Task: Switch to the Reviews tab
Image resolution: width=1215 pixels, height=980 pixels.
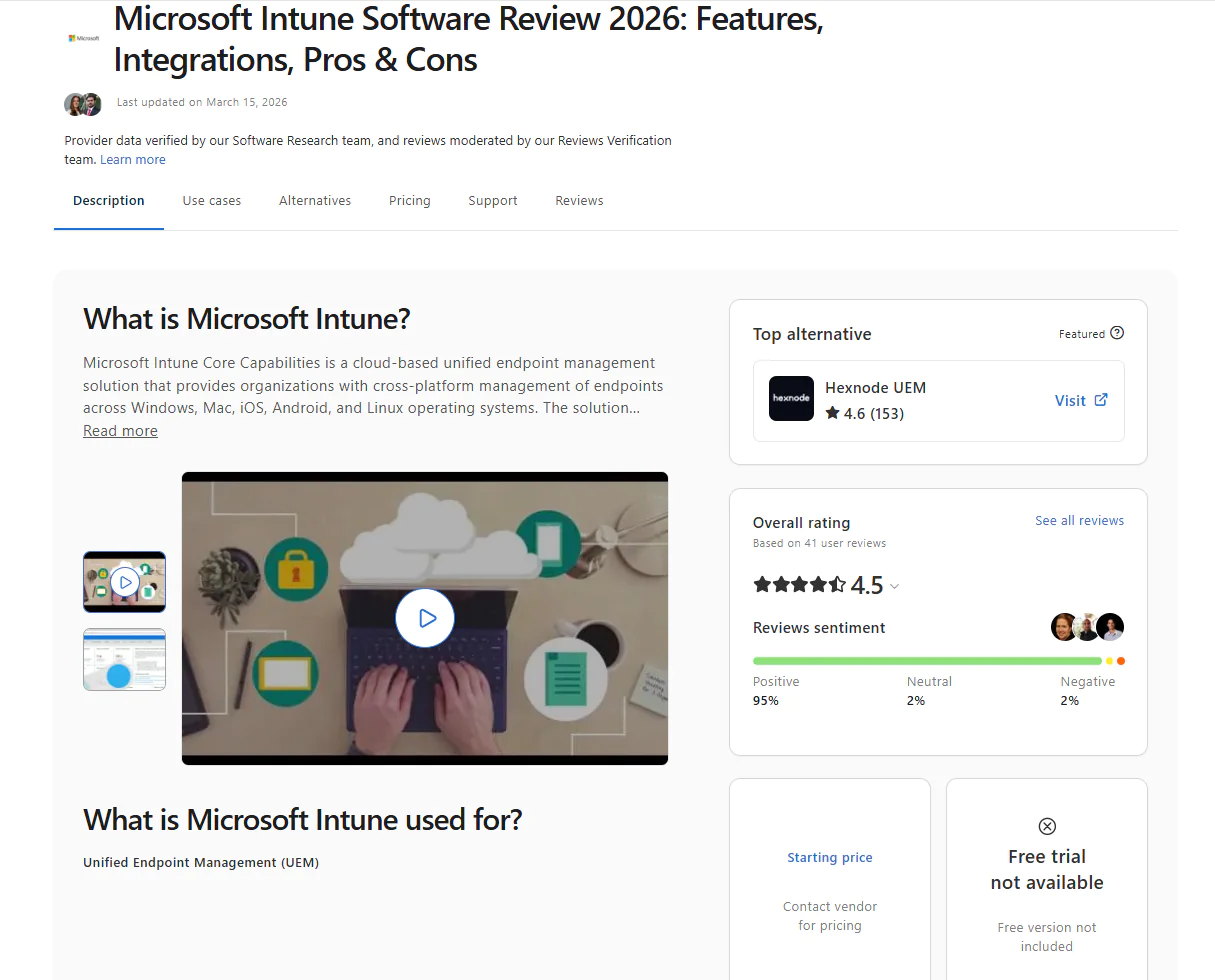Action: click(580, 201)
